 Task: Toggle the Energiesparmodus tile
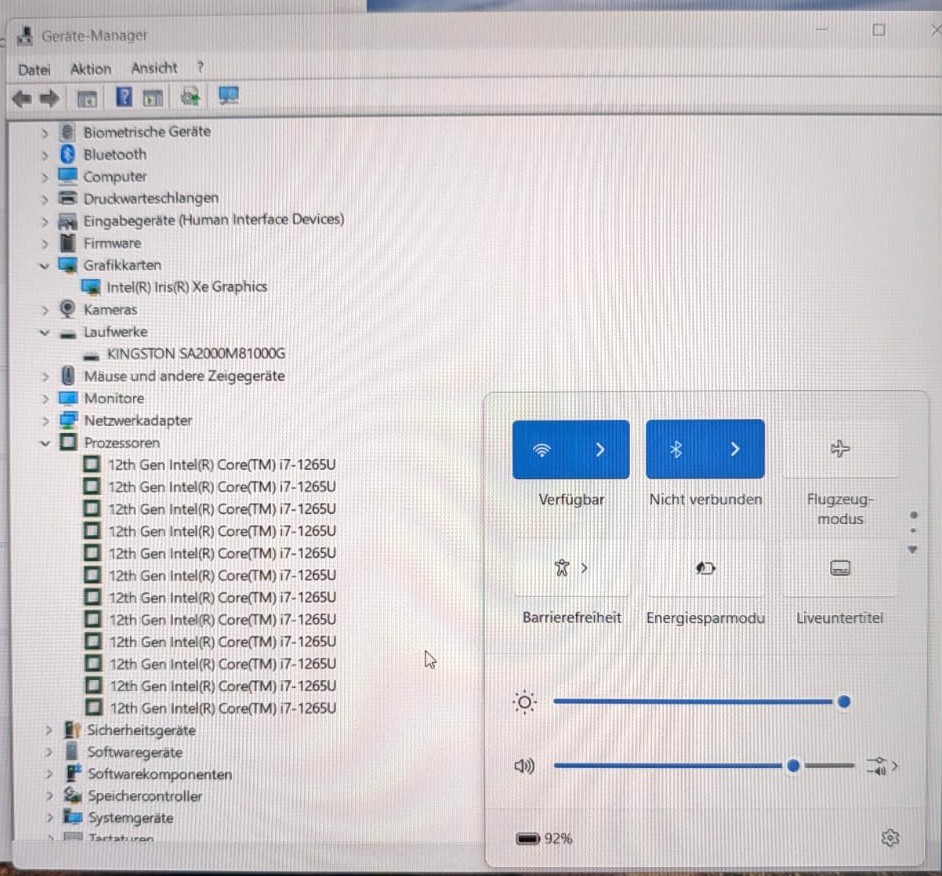[705, 568]
